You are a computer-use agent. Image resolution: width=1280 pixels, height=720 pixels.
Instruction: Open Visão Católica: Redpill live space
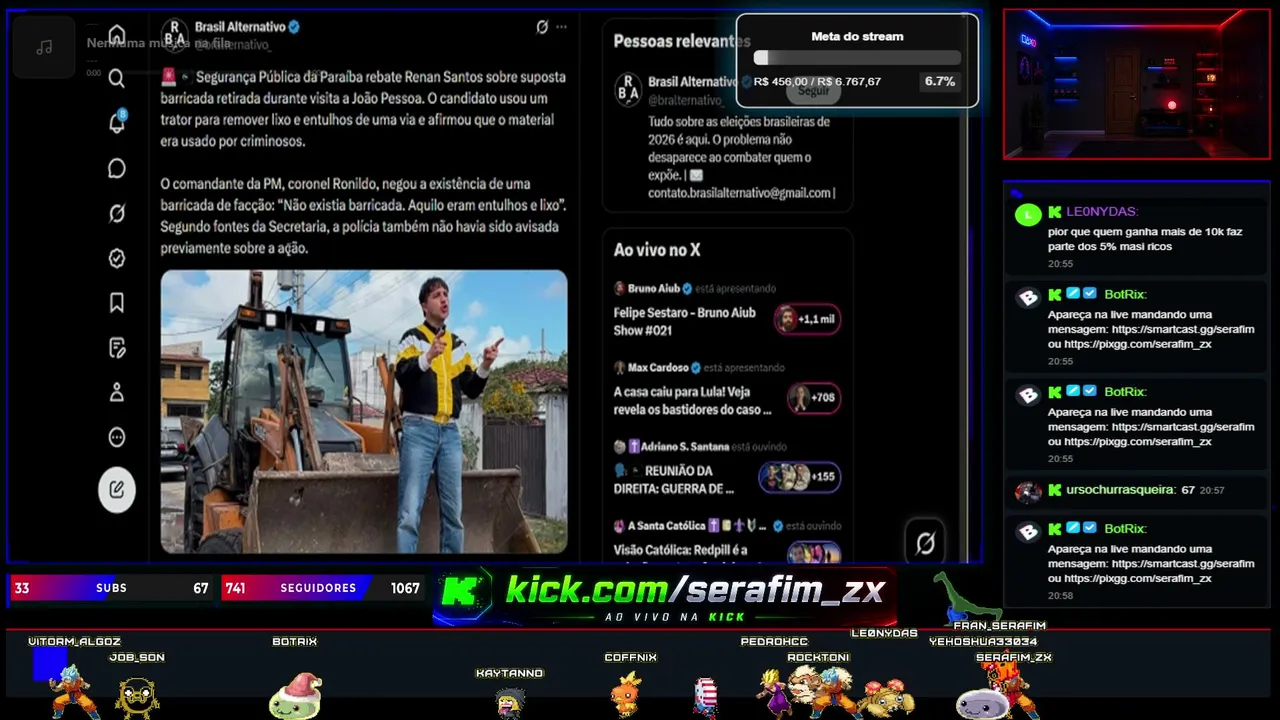tap(681, 550)
